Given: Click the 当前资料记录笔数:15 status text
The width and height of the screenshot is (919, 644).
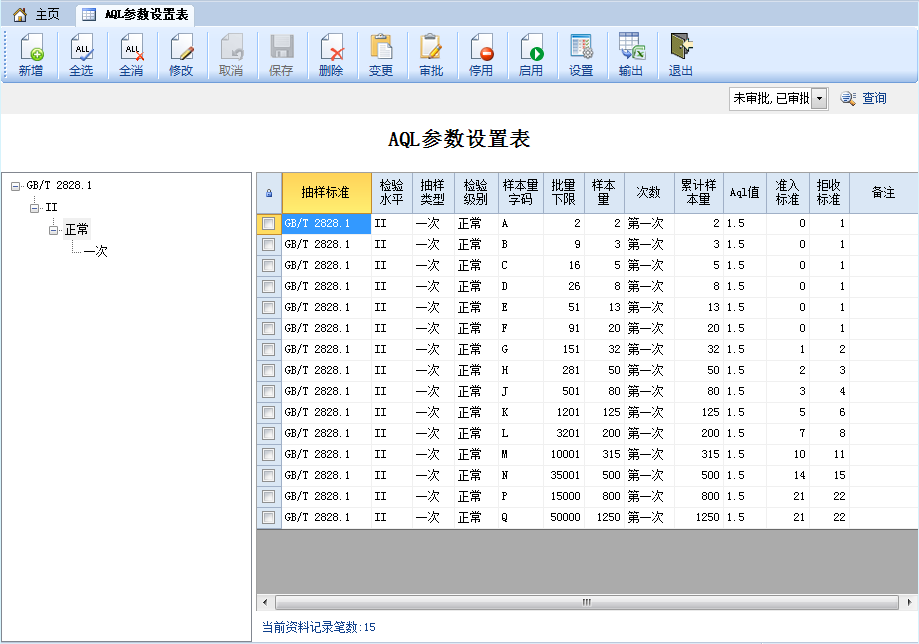Looking at the screenshot, I should pos(318,628).
